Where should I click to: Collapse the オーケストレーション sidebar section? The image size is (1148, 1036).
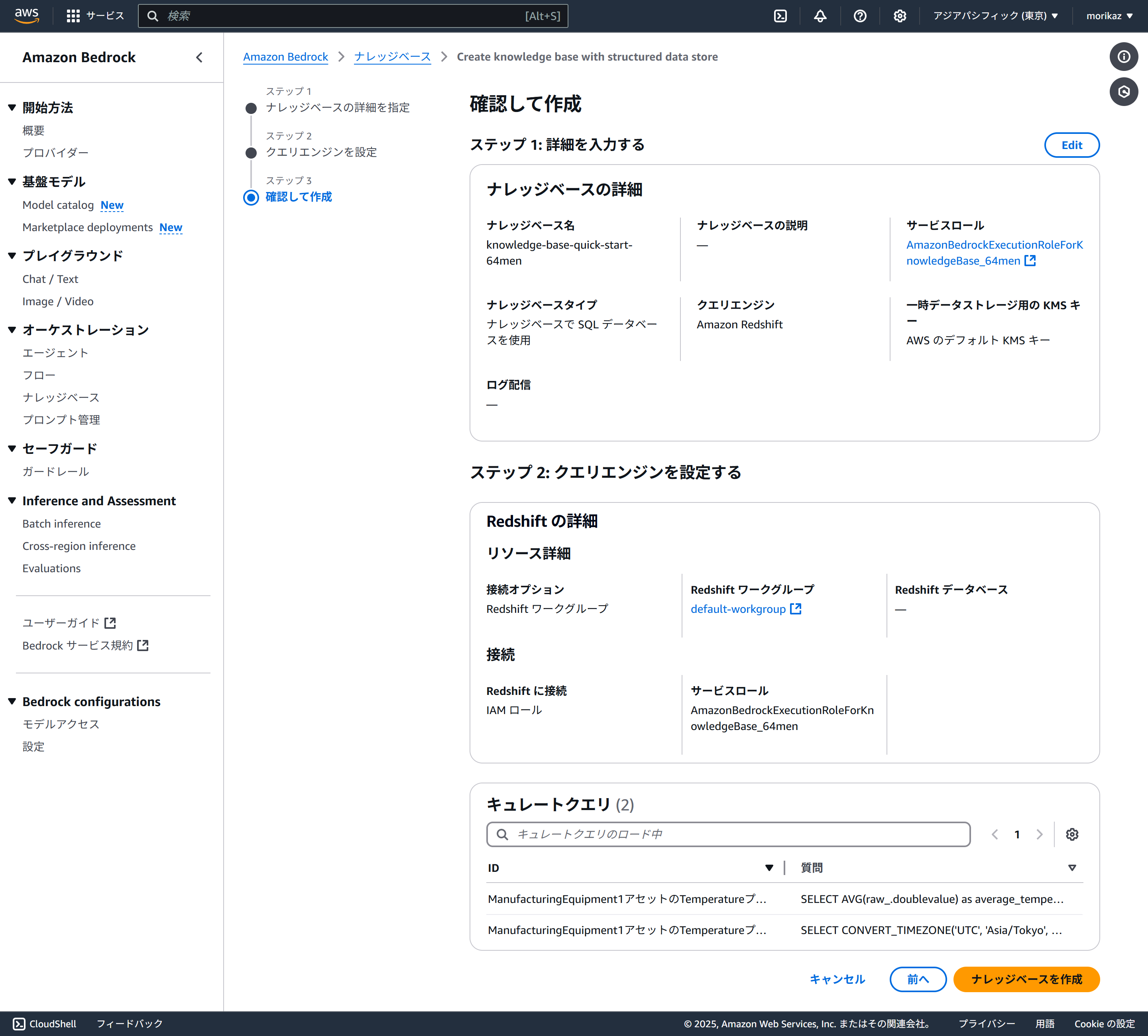(12, 330)
